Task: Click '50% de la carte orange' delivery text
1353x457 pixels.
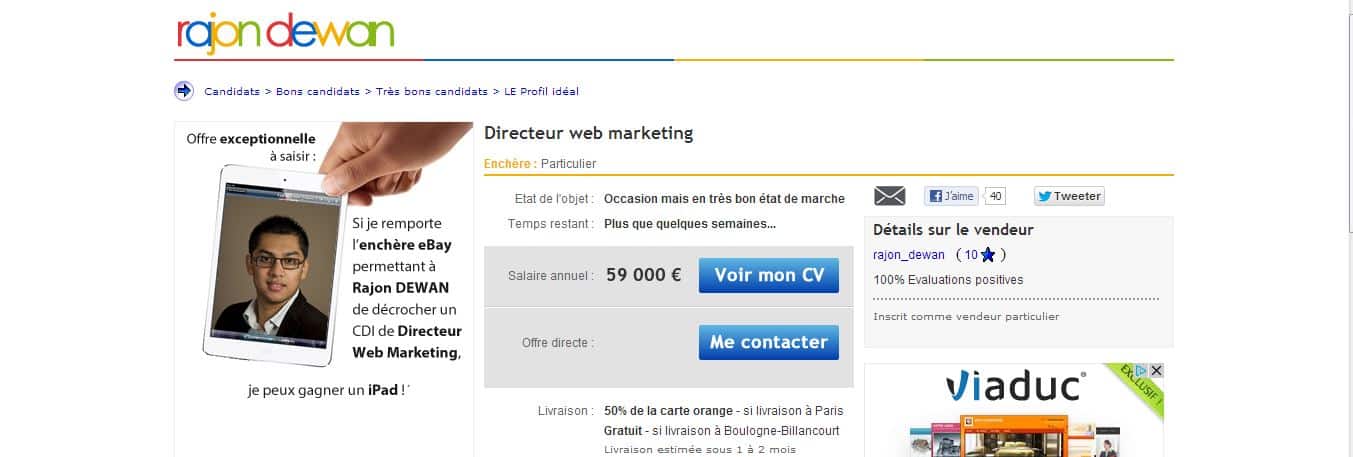Action: click(x=670, y=411)
